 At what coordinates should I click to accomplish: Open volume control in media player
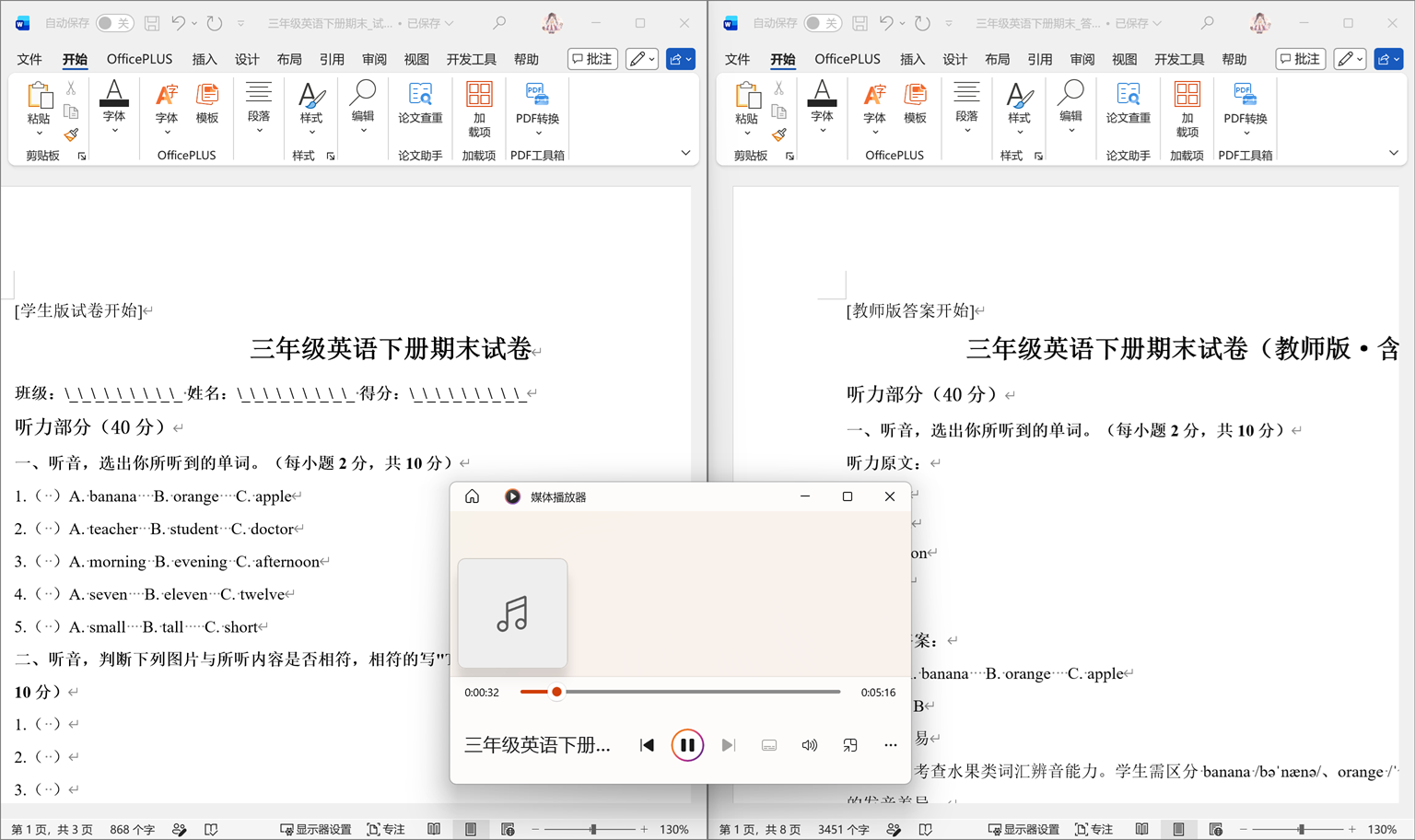tap(809, 745)
